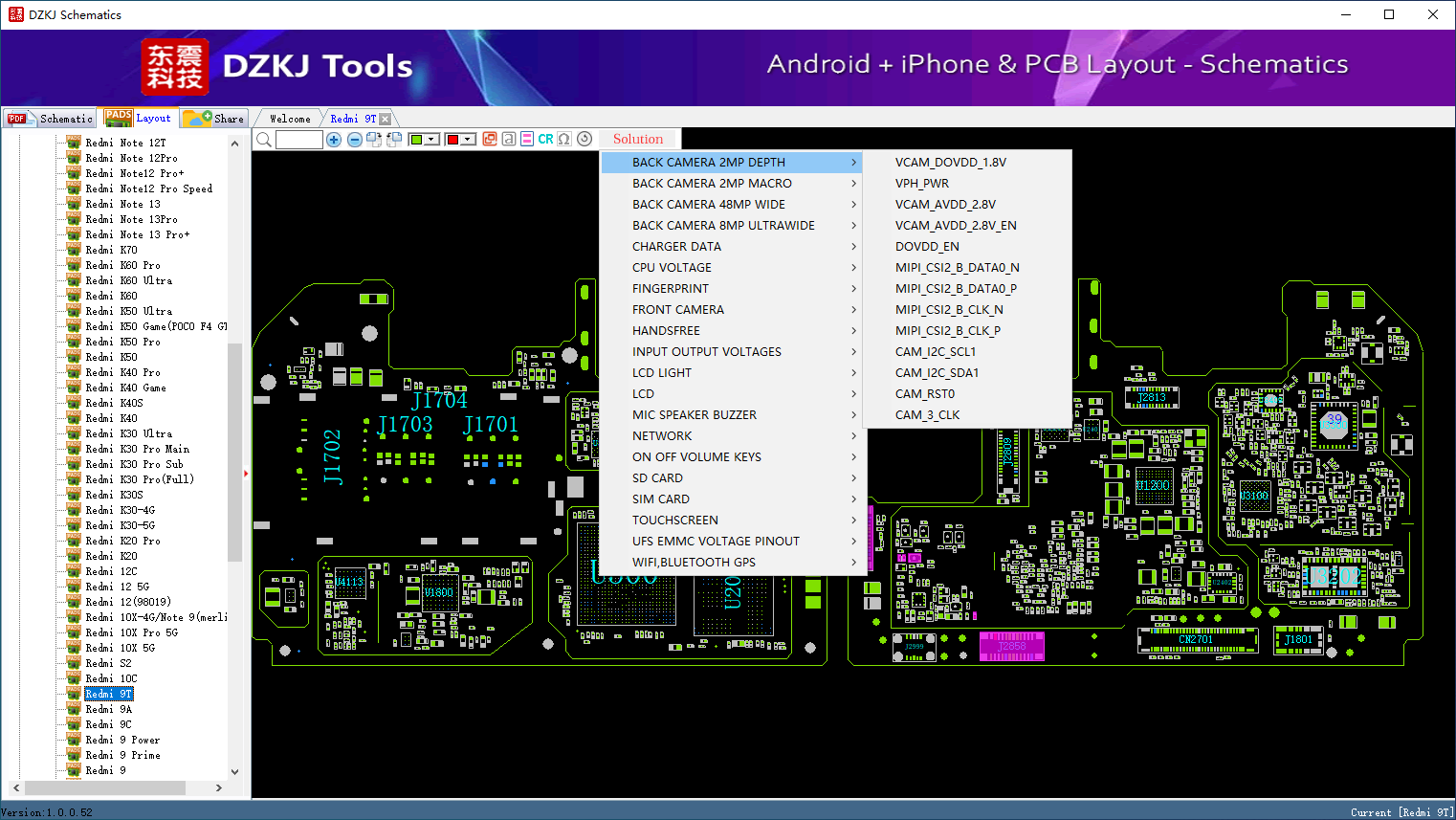Click the DZKJ app icon in title bar
The width and height of the screenshot is (1456, 820).
pos(15,14)
